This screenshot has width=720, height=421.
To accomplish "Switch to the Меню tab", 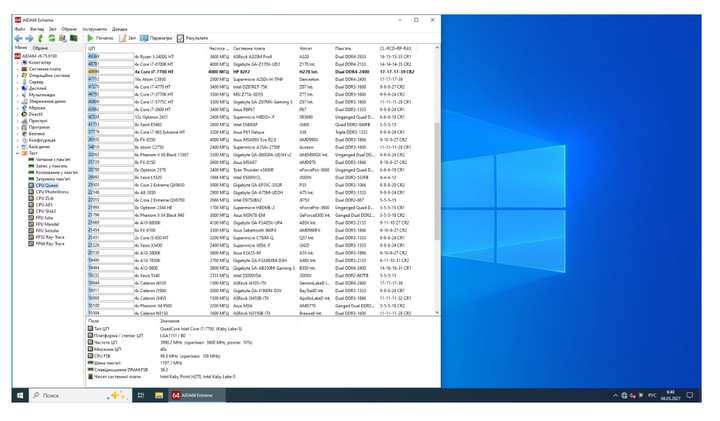I will pos(21,47).
